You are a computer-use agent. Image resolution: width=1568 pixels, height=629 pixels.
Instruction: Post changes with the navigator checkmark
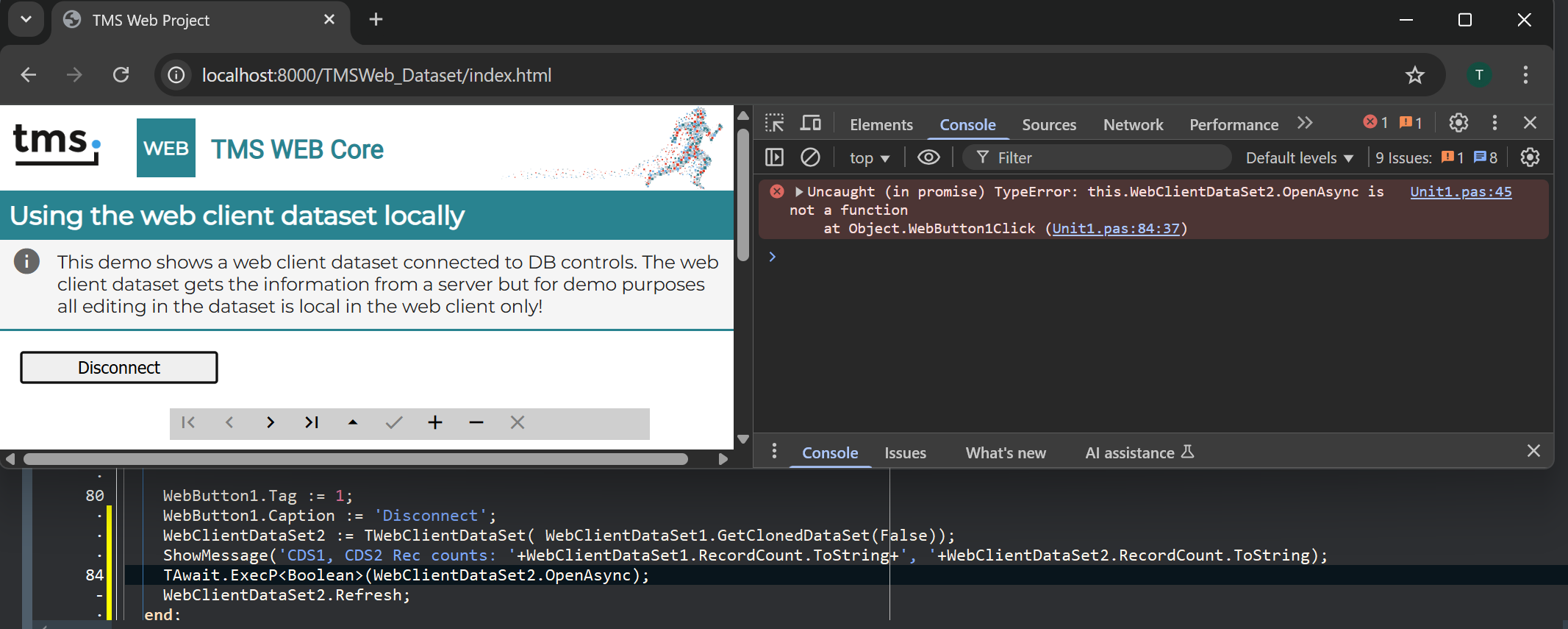[394, 422]
